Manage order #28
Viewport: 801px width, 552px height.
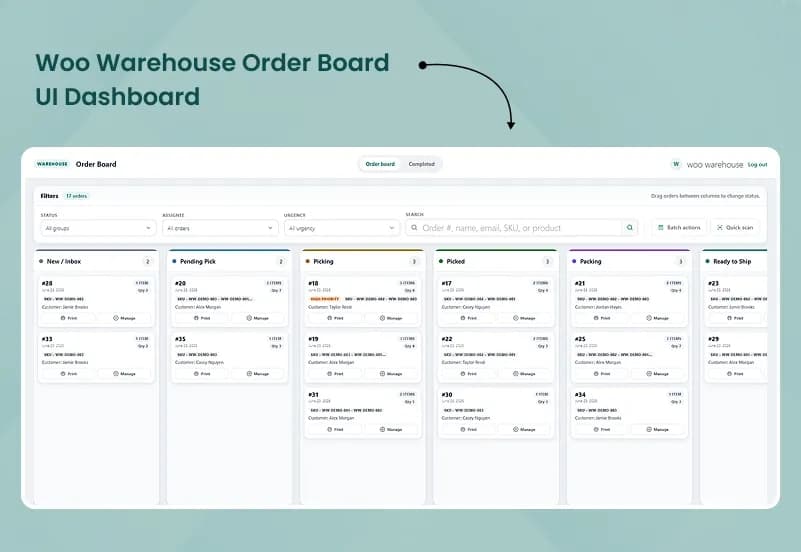pyautogui.click(x=124, y=318)
